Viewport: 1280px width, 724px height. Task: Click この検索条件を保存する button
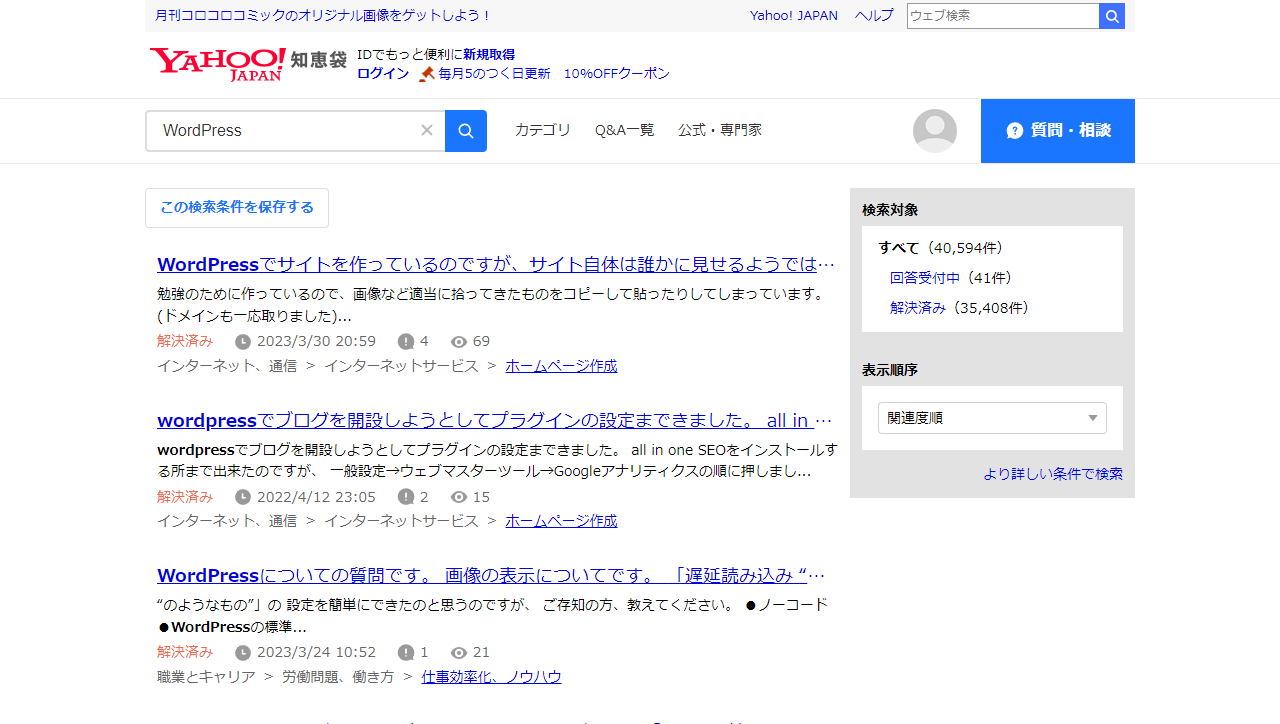click(237, 208)
